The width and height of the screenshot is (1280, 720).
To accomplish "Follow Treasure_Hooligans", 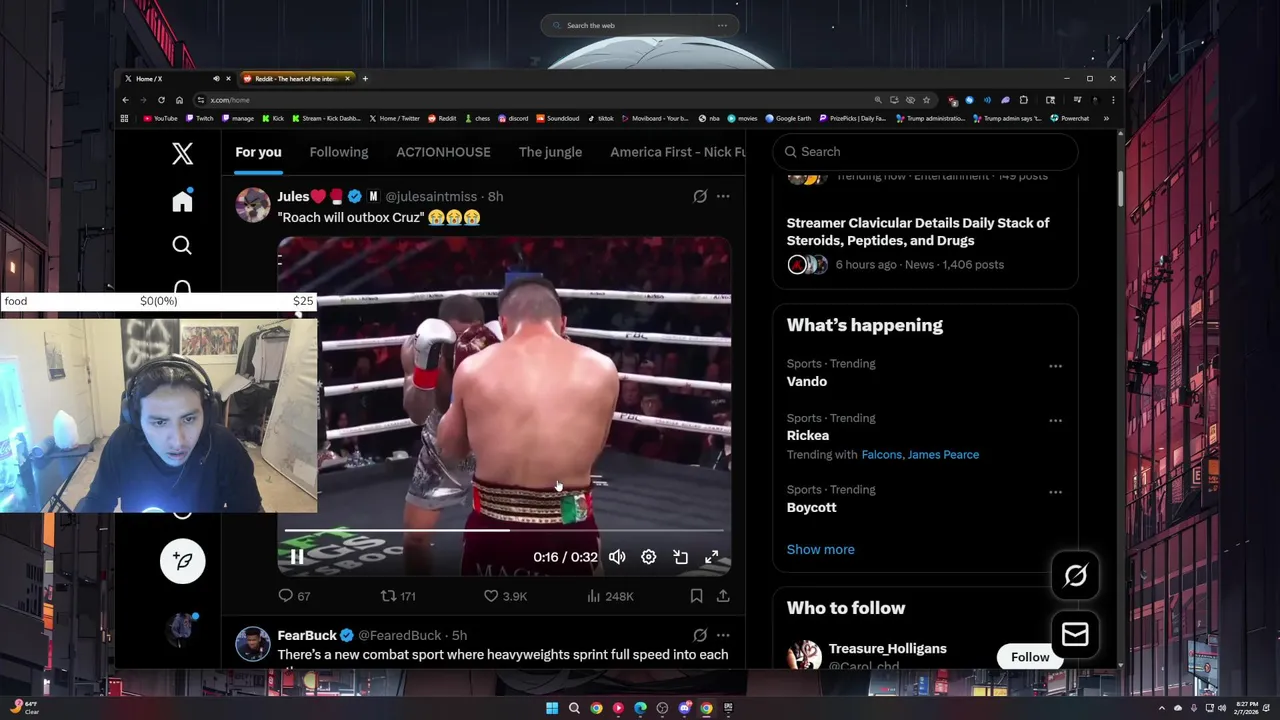I will (x=1030, y=657).
